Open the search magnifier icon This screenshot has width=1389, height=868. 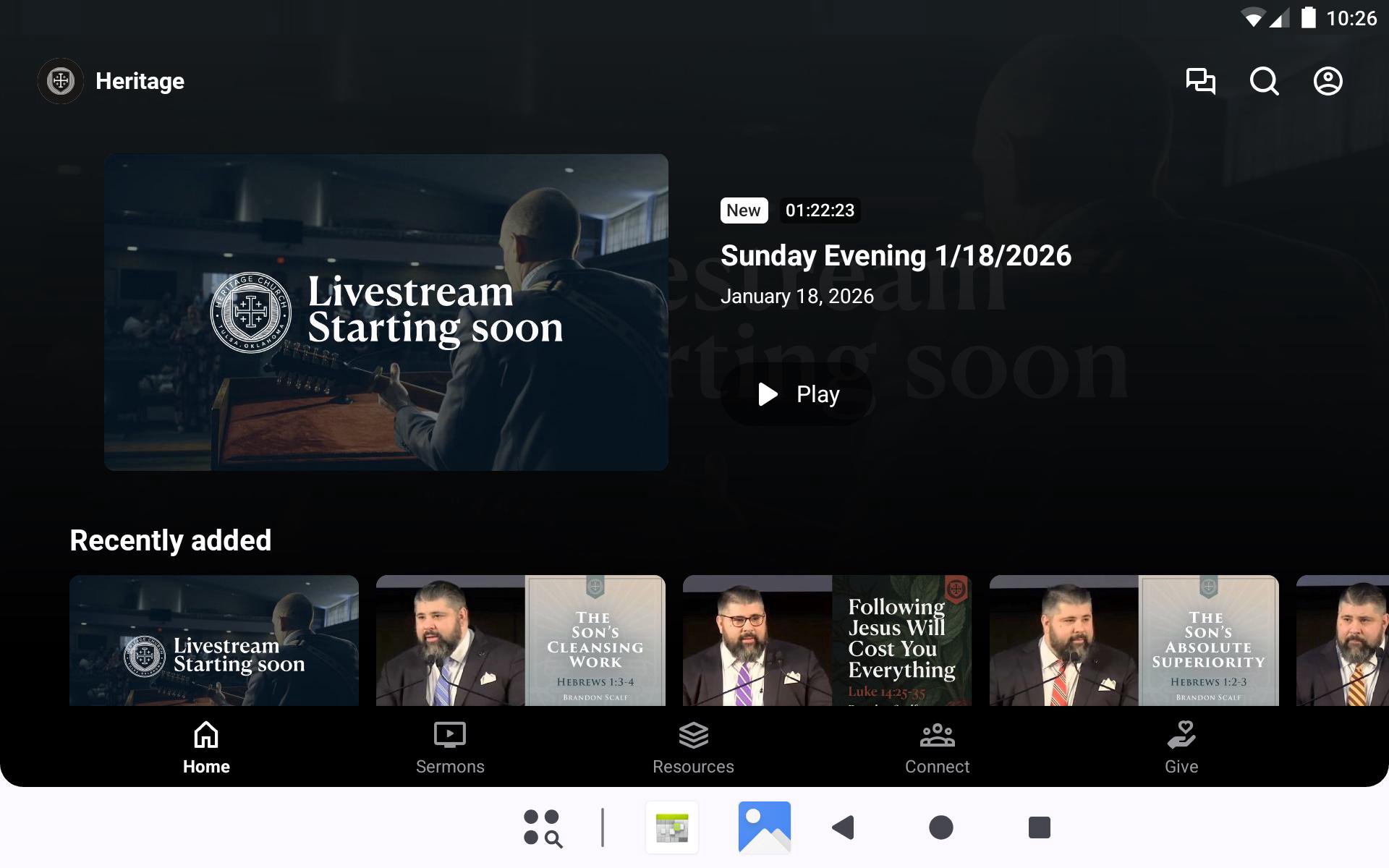[1264, 81]
